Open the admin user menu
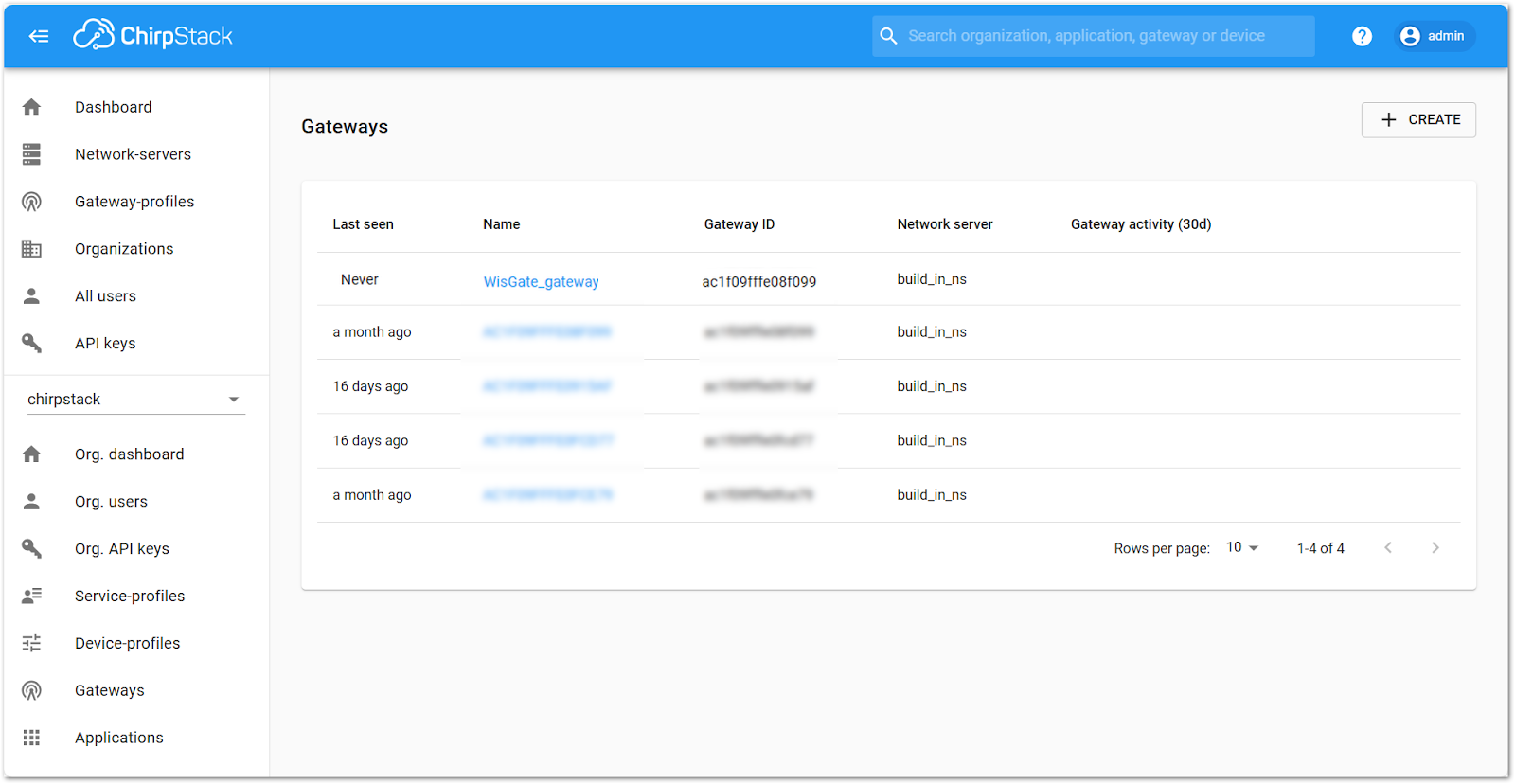 coord(1435,36)
